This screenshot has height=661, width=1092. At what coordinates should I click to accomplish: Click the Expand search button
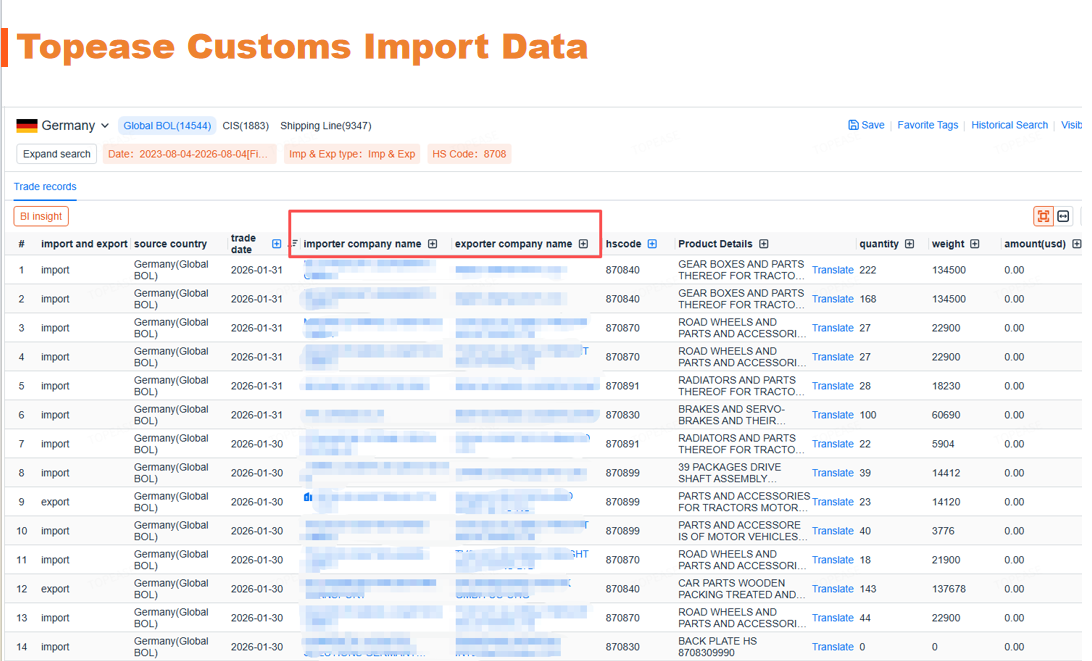point(56,154)
